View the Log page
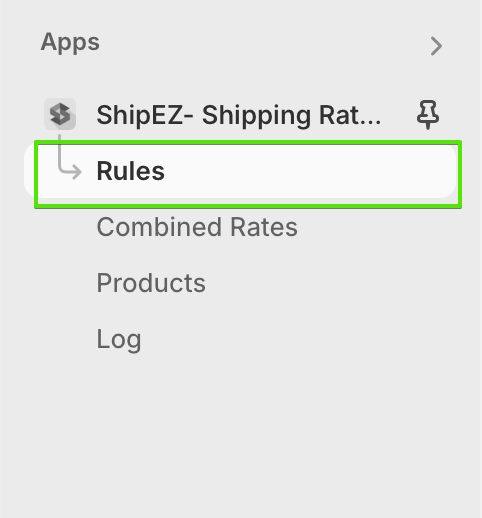The width and height of the screenshot is (482, 518). pos(119,339)
